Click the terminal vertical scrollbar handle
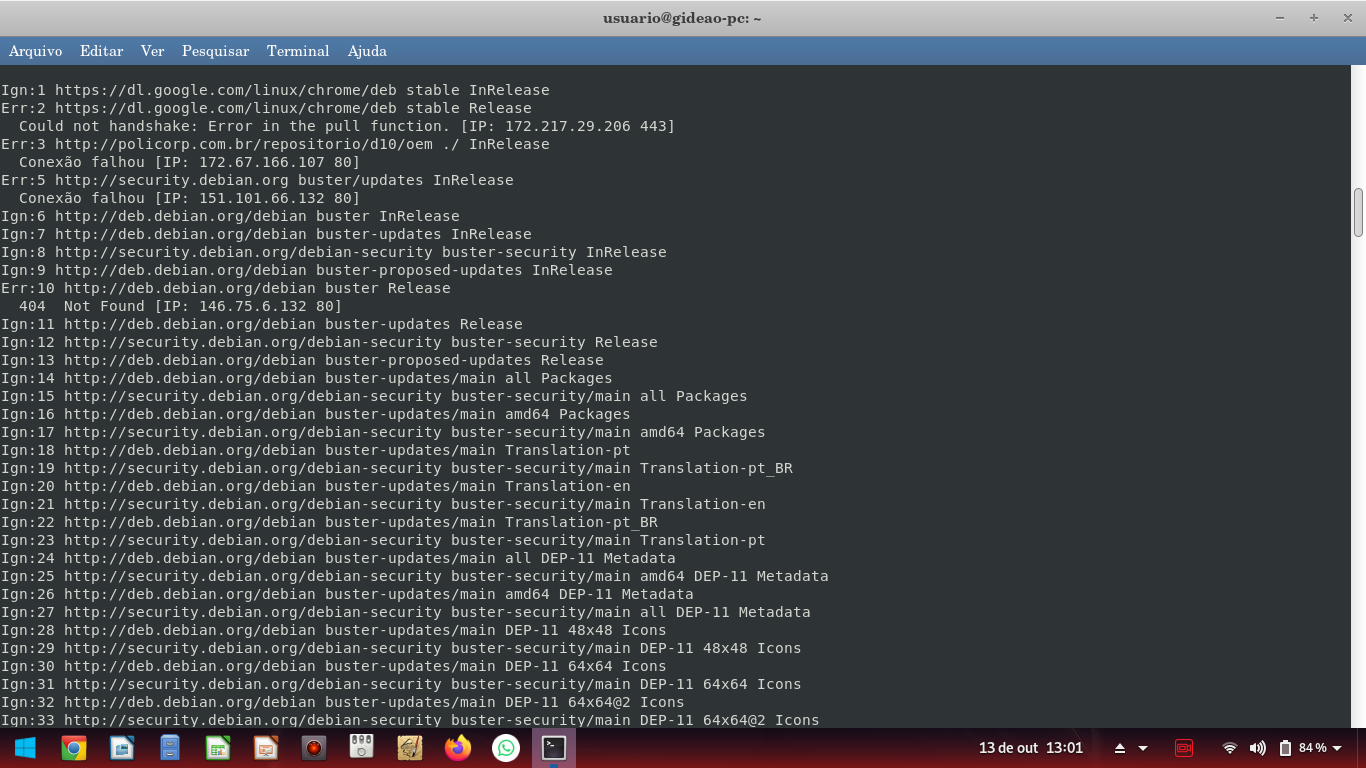This screenshot has height=768, width=1366. [x=1358, y=212]
